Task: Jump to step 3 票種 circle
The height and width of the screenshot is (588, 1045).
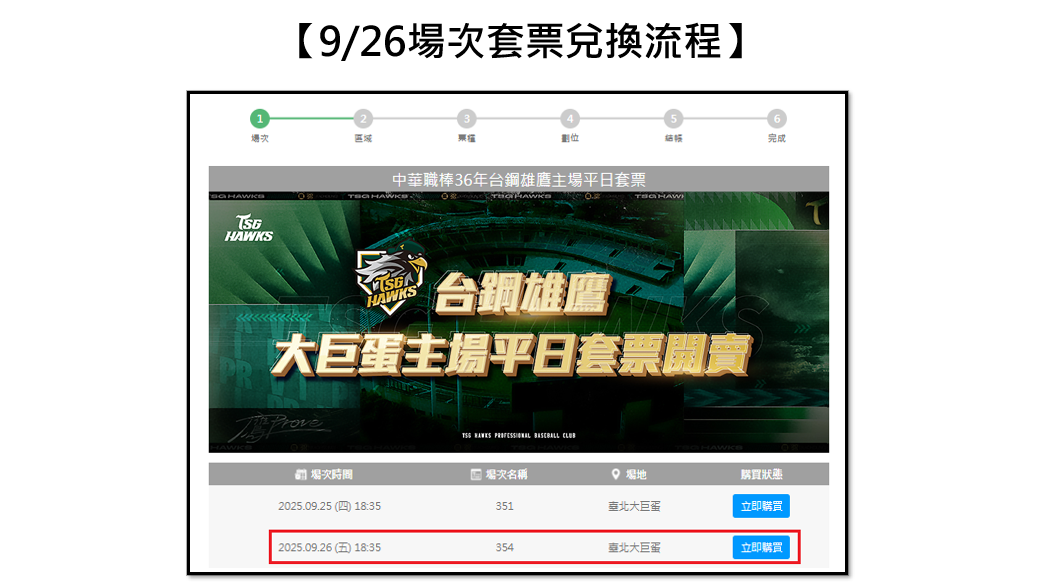Action: 467,119
